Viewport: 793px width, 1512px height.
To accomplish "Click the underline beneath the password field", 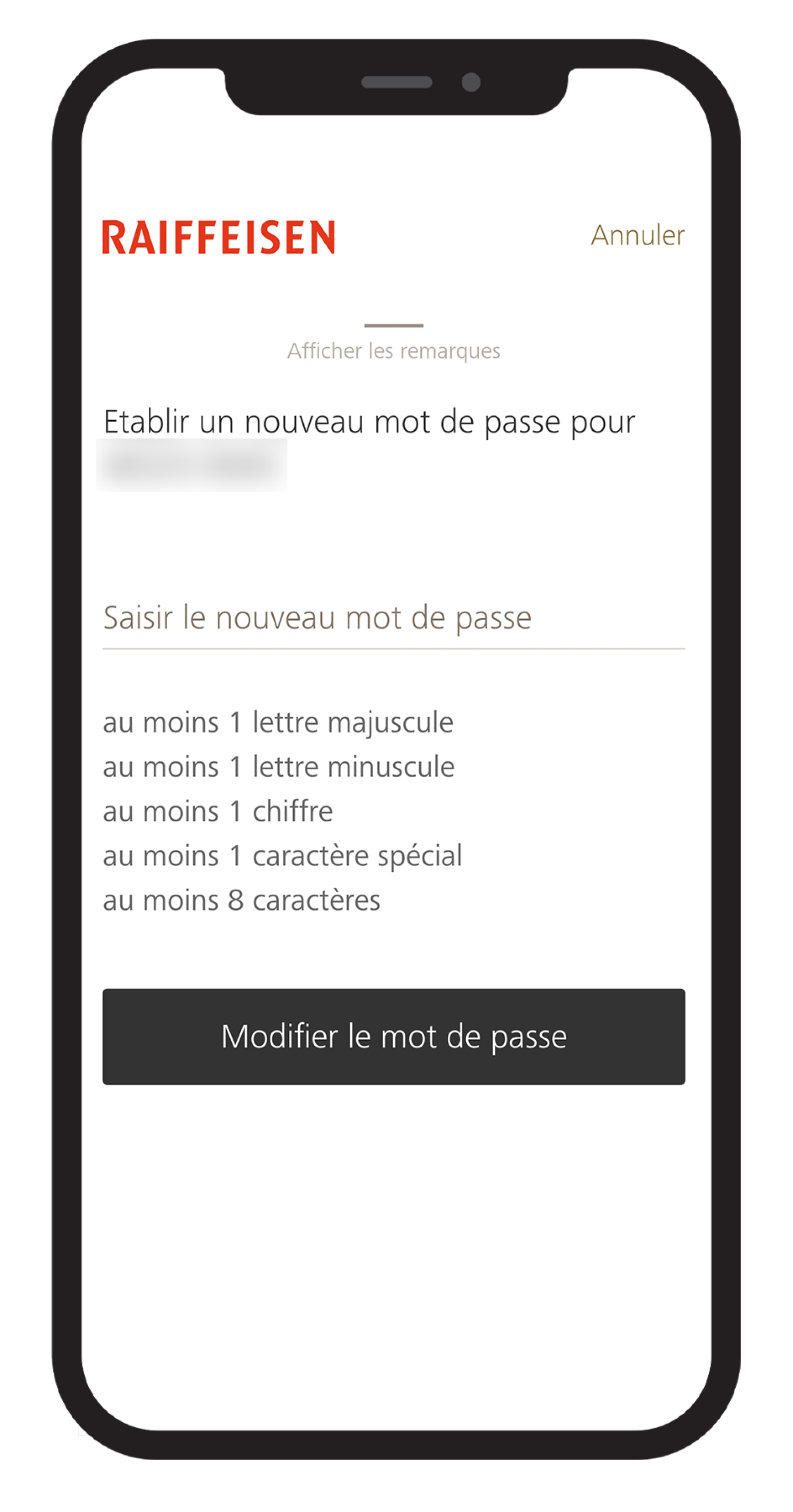I will [393, 648].
